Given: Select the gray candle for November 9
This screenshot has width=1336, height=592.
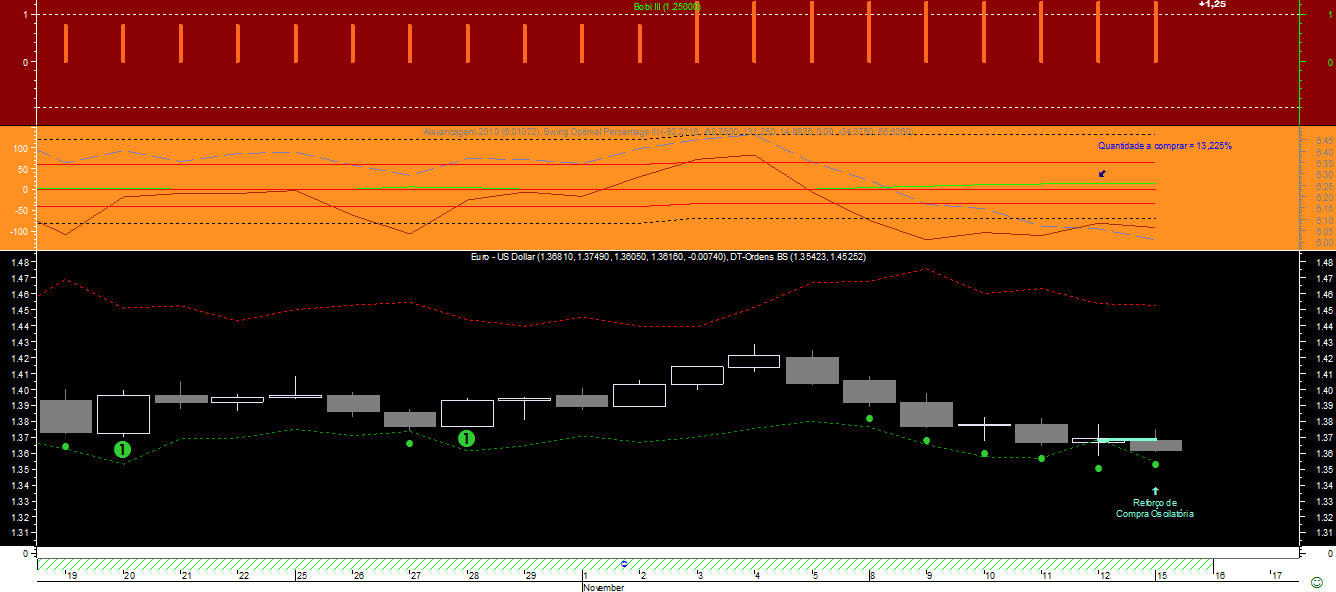Looking at the screenshot, I should [926, 414].
